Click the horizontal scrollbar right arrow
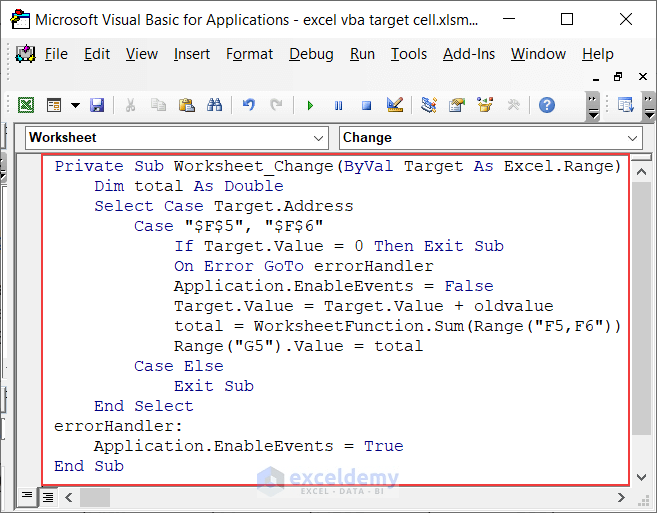The width and height of the screenshot is (657, 513). [x=621, y=497]
